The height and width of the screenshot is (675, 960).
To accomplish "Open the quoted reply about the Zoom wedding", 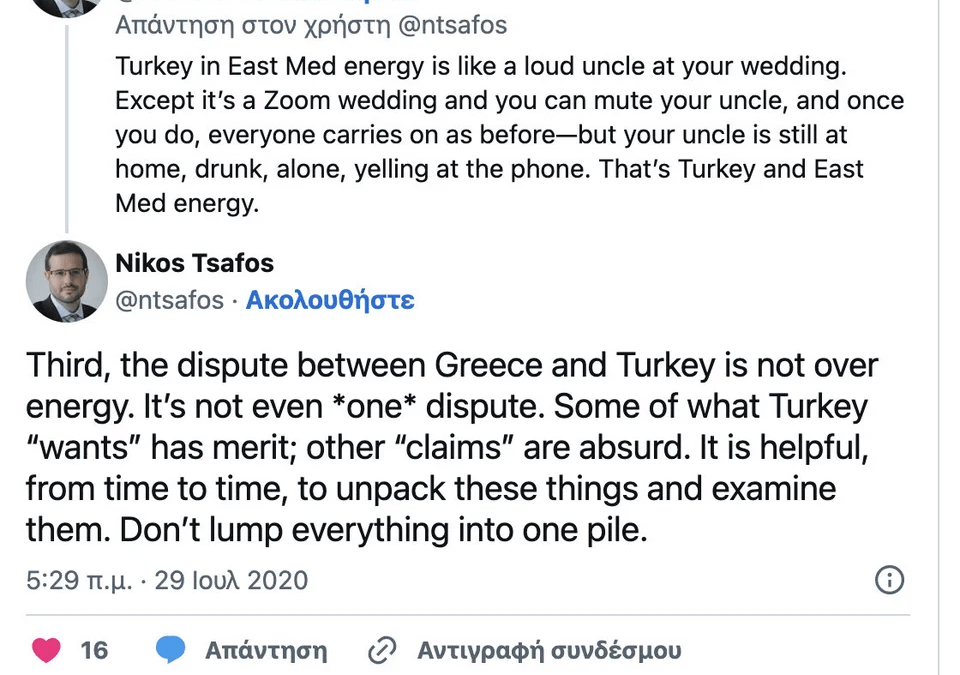I will tap(500, 135).
